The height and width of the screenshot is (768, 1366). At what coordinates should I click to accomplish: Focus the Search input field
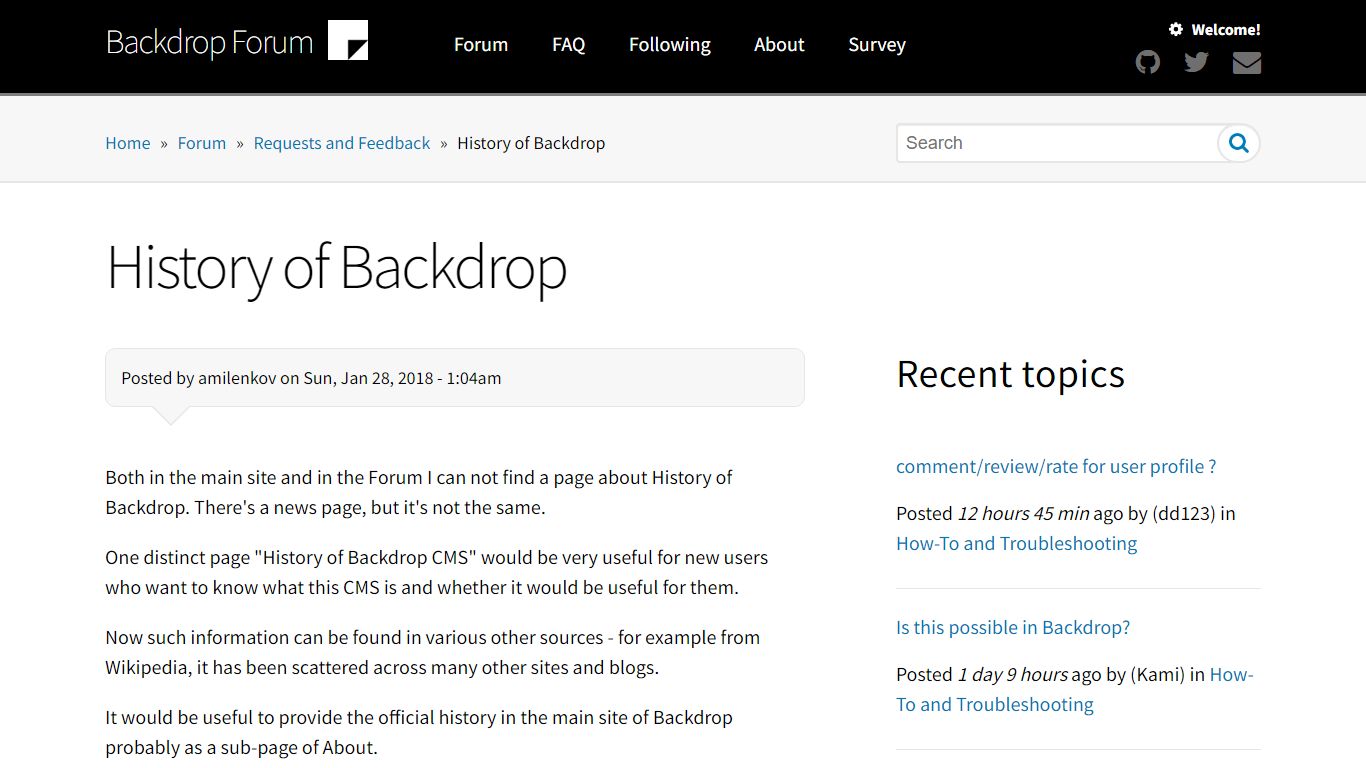[1057, 143]
